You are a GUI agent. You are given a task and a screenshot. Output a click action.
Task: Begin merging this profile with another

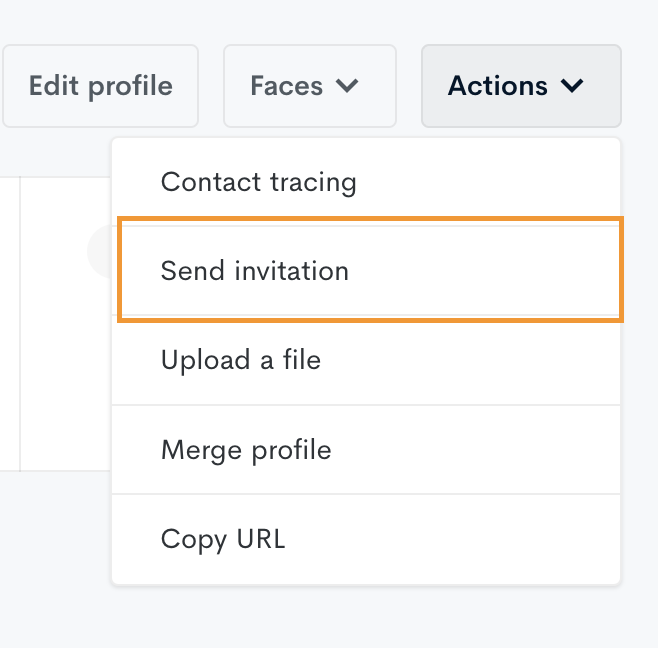366,449
